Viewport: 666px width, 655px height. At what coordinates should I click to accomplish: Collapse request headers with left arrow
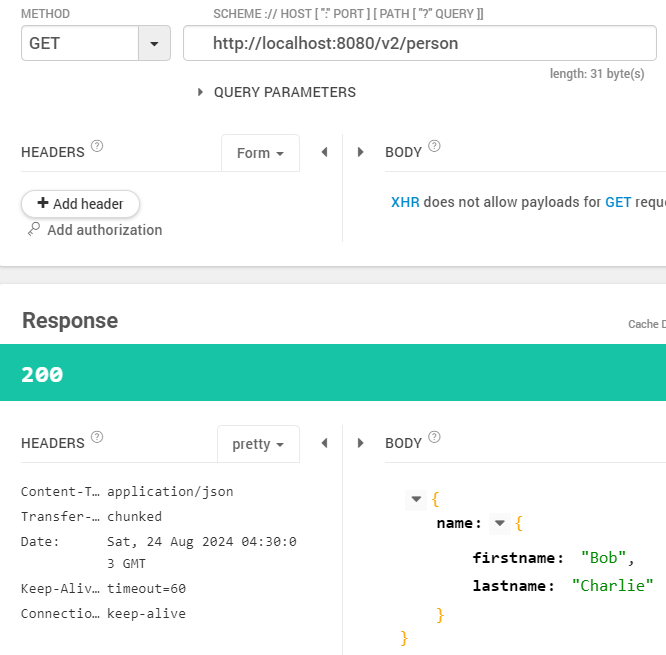tap(324, 152)
